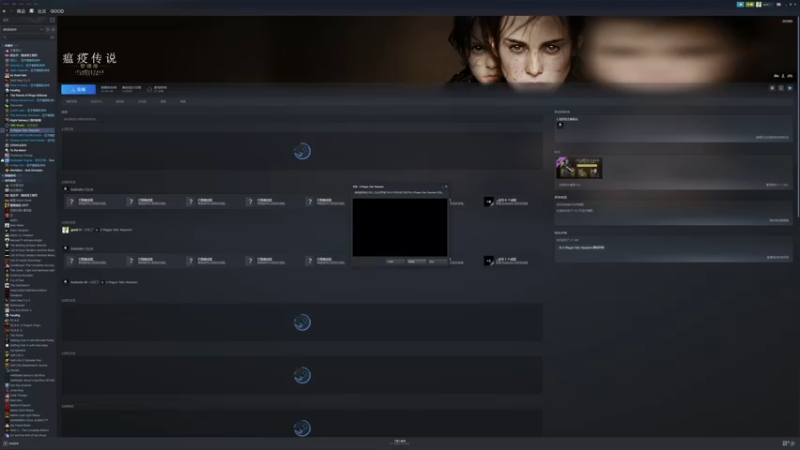Click the controller support icon on banner
This screenshot has width=800, height=450.
790,76
